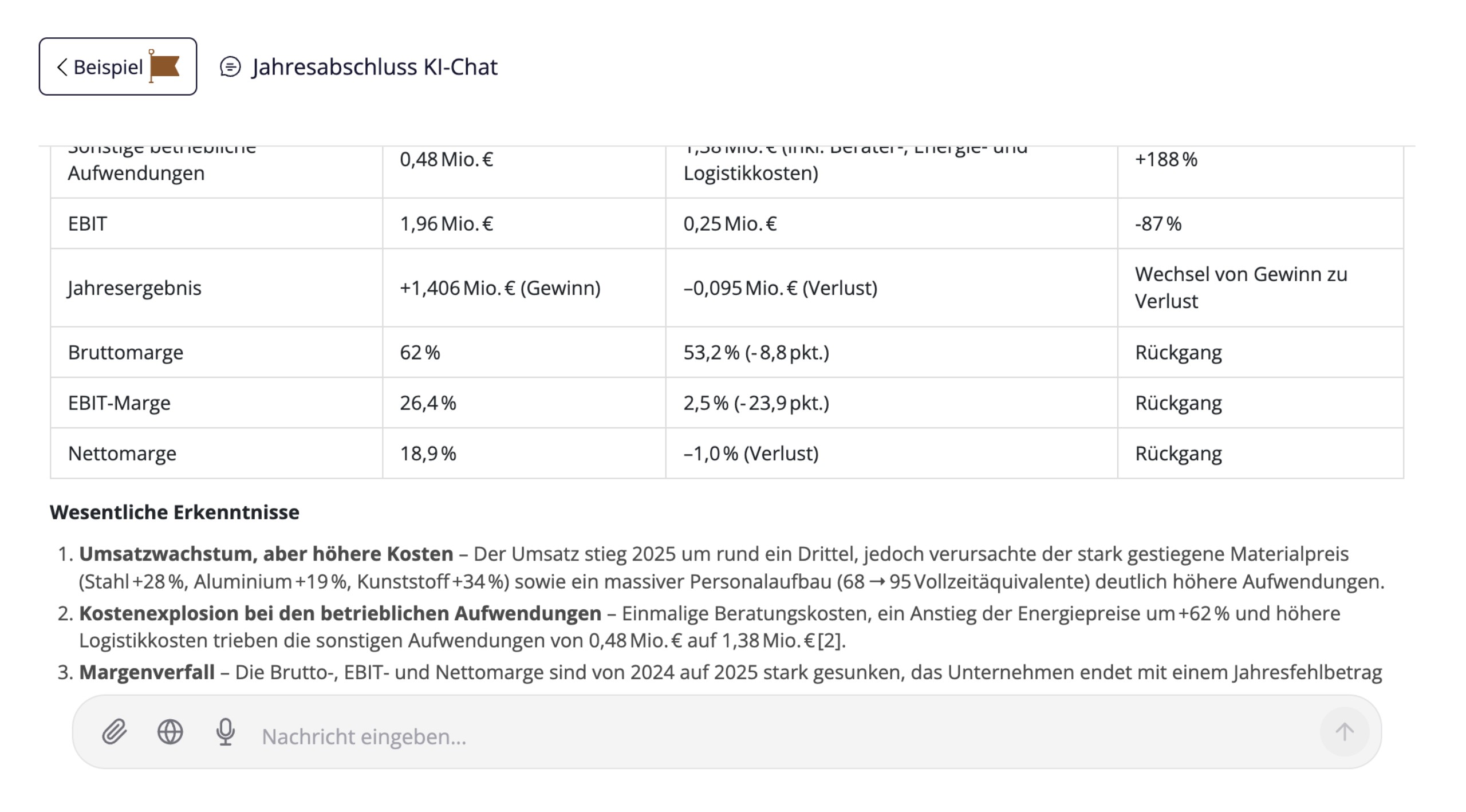Click the "Wesentliche Erkenntnisse" heading
The image size is (1466, 812).
(175, 513)
